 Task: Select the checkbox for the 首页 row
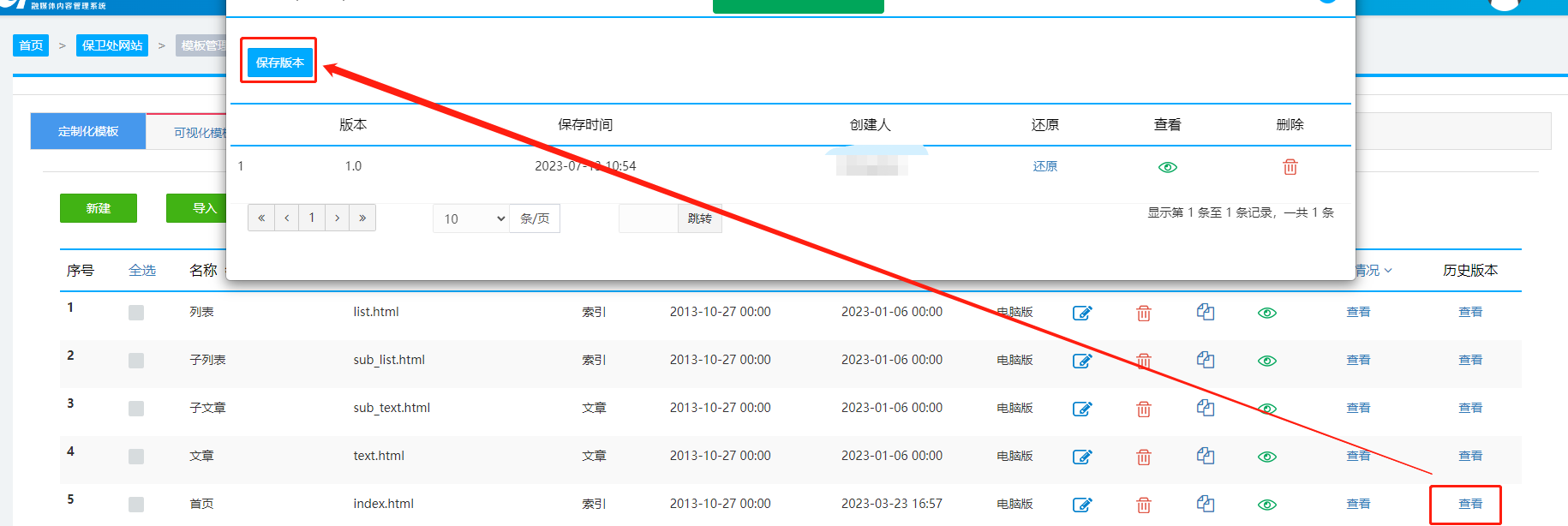click(x=136, y=505)
